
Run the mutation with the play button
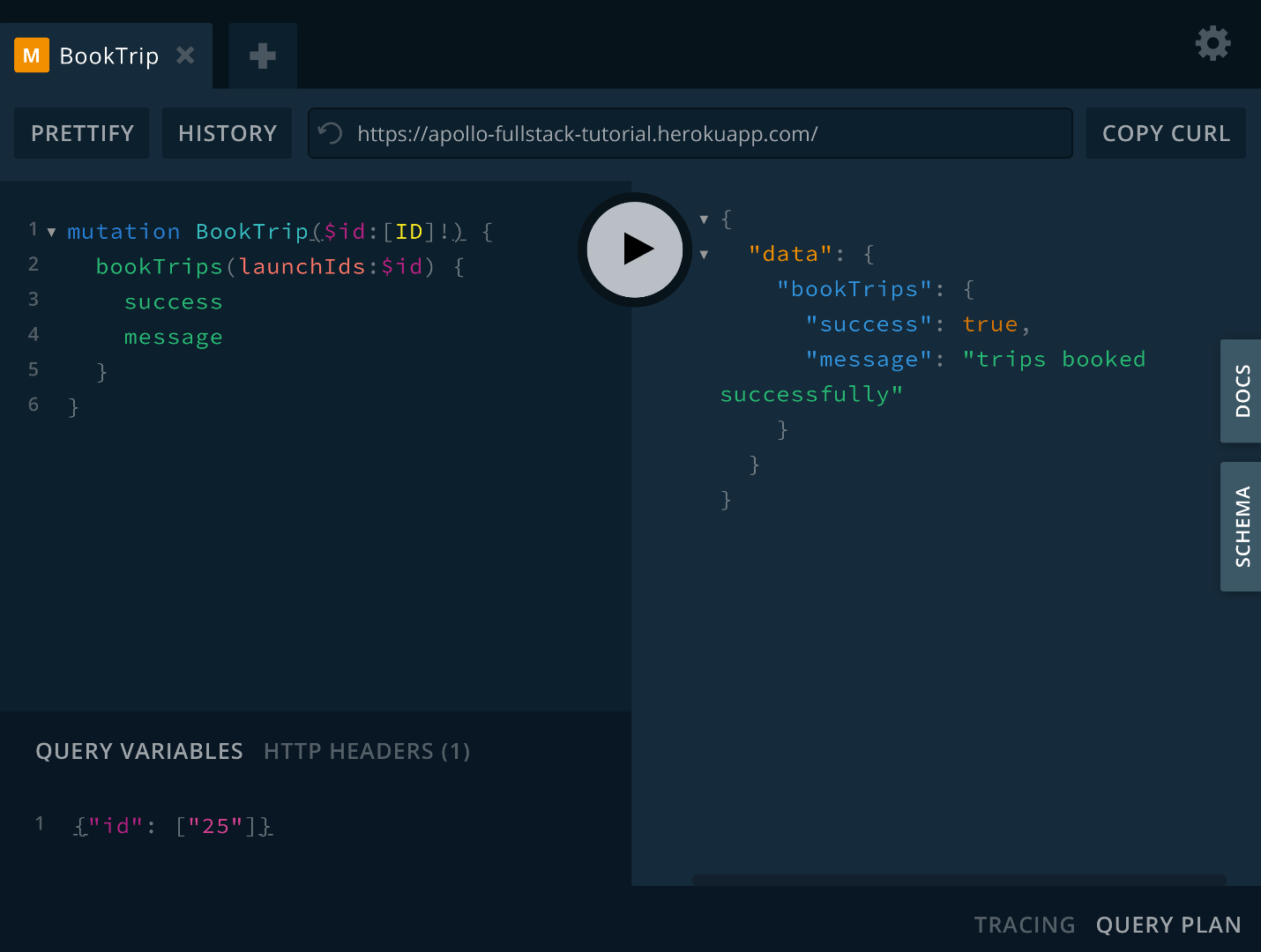click(x=635, y=249)
